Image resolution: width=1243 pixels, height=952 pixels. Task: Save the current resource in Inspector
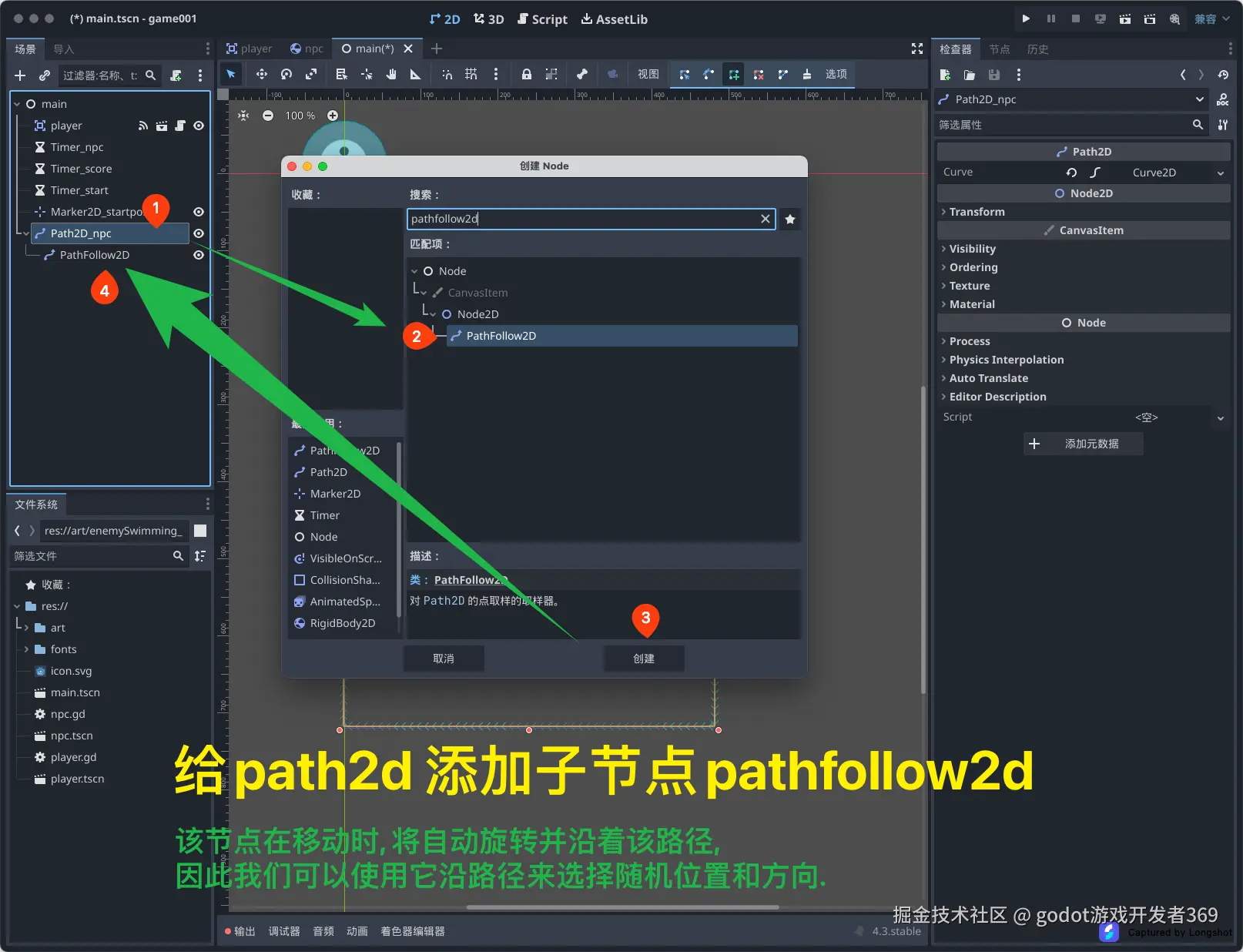coord(994,75)
